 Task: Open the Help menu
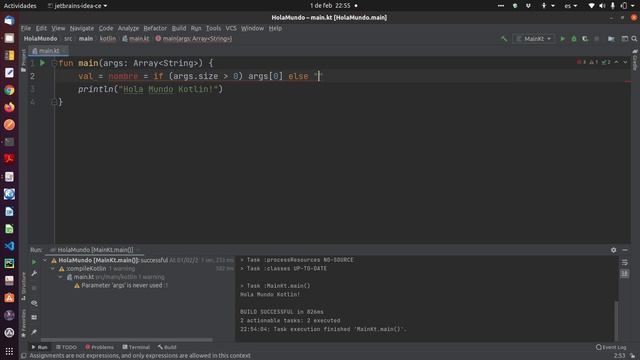click(x=275, y=28)
